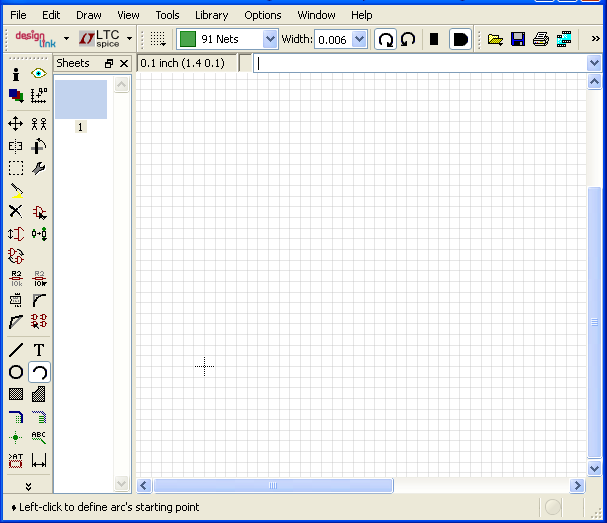Open the Options menu
The image size is (607, 523).
click(x=262, y=15)
